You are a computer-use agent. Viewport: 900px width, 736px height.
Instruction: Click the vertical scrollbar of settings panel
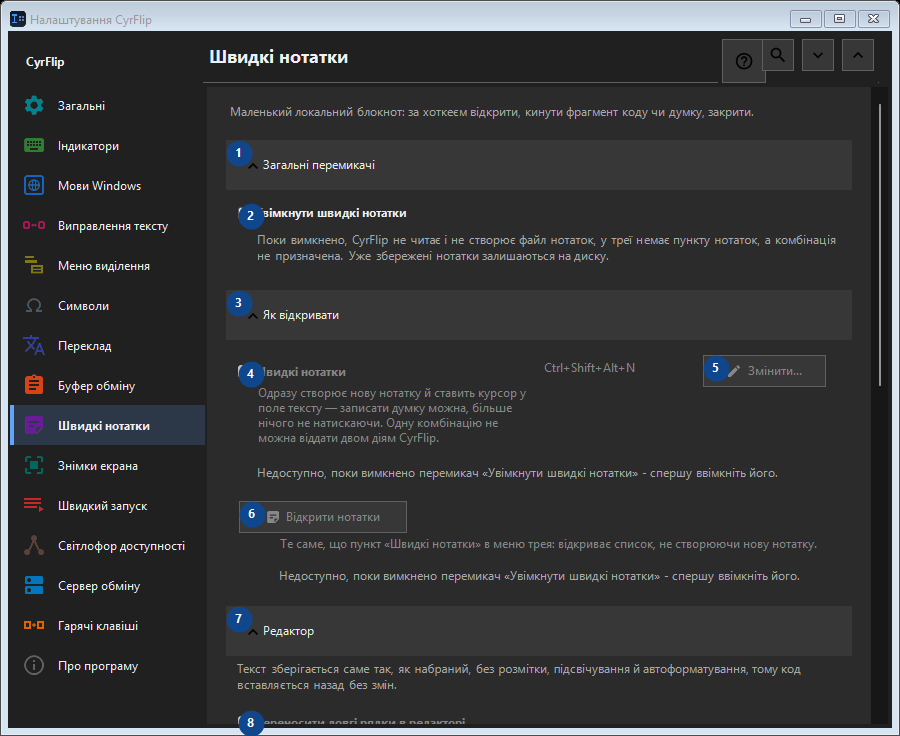pyautogui.click(x=879, y=245)
